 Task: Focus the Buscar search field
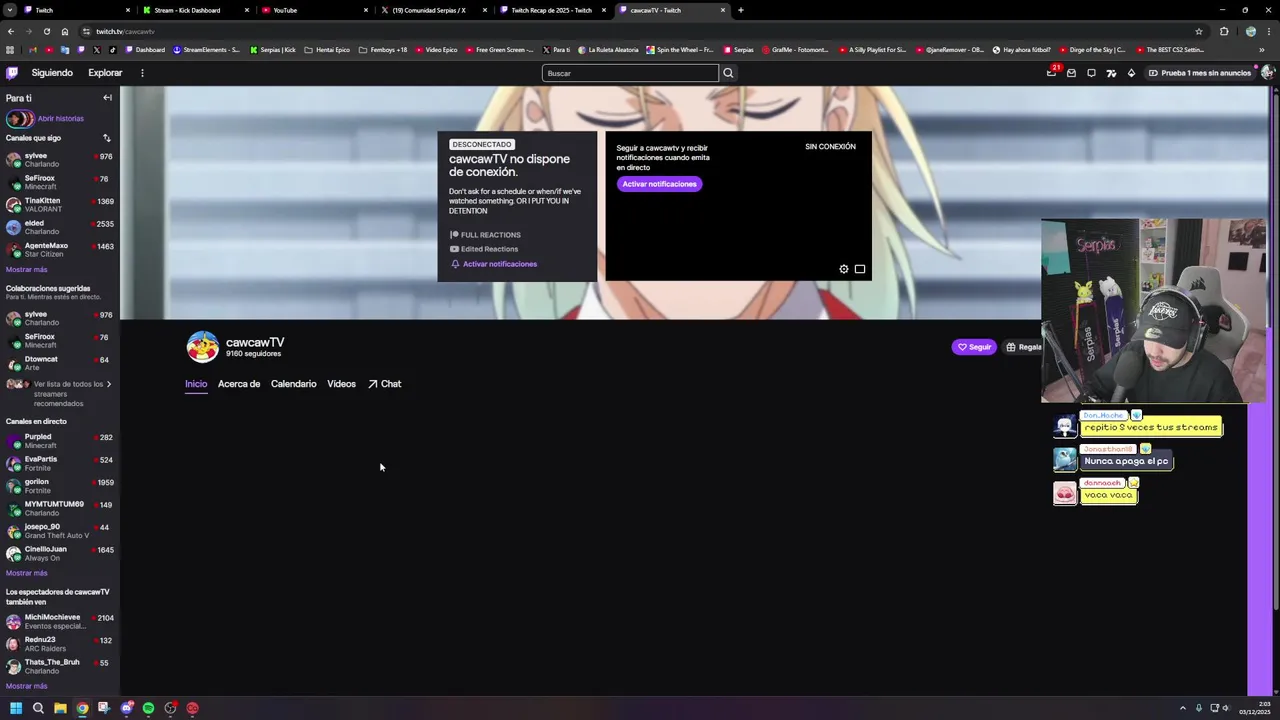tap(630, 73)
